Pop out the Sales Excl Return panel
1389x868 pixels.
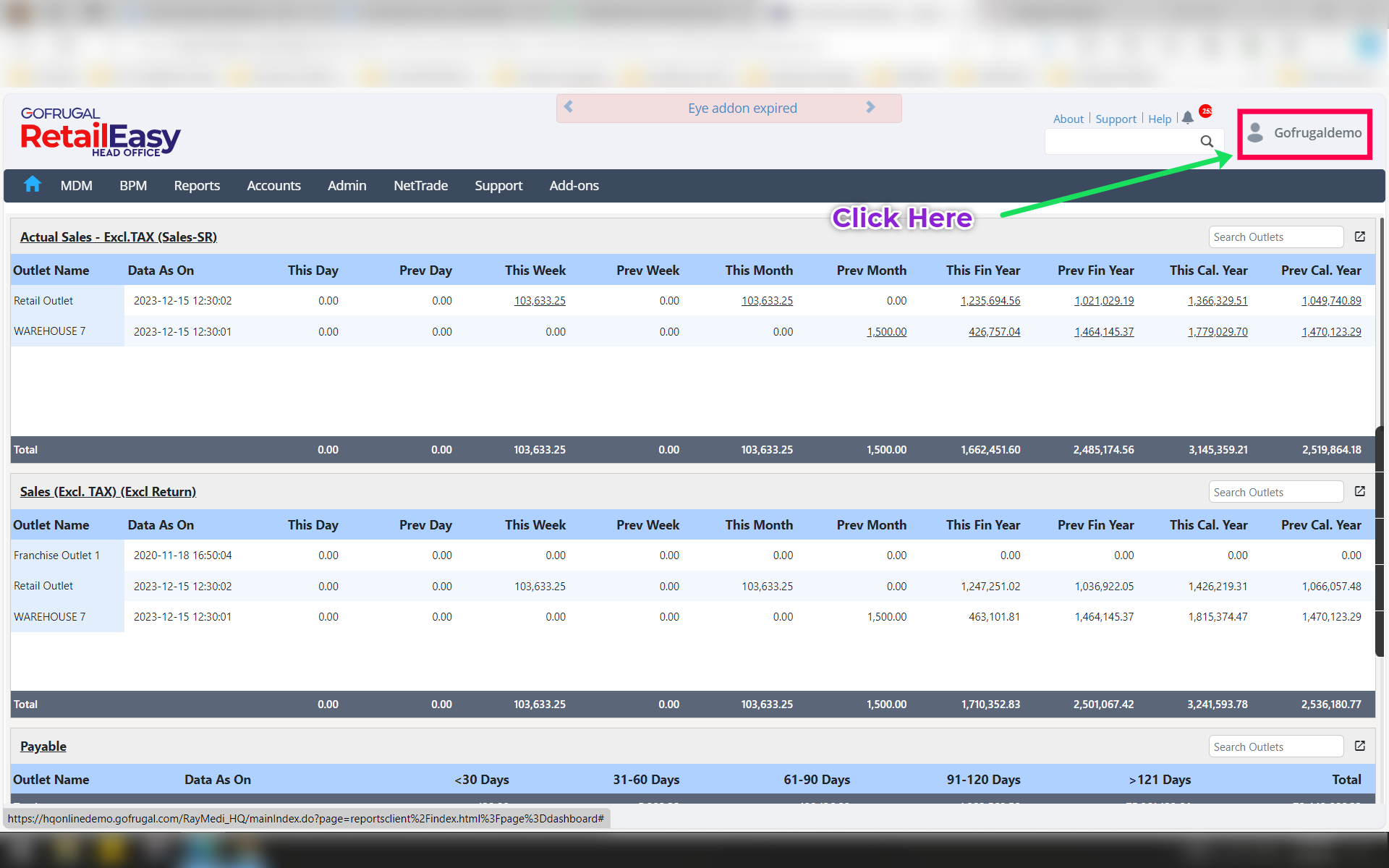click(x=1360, y=491)
